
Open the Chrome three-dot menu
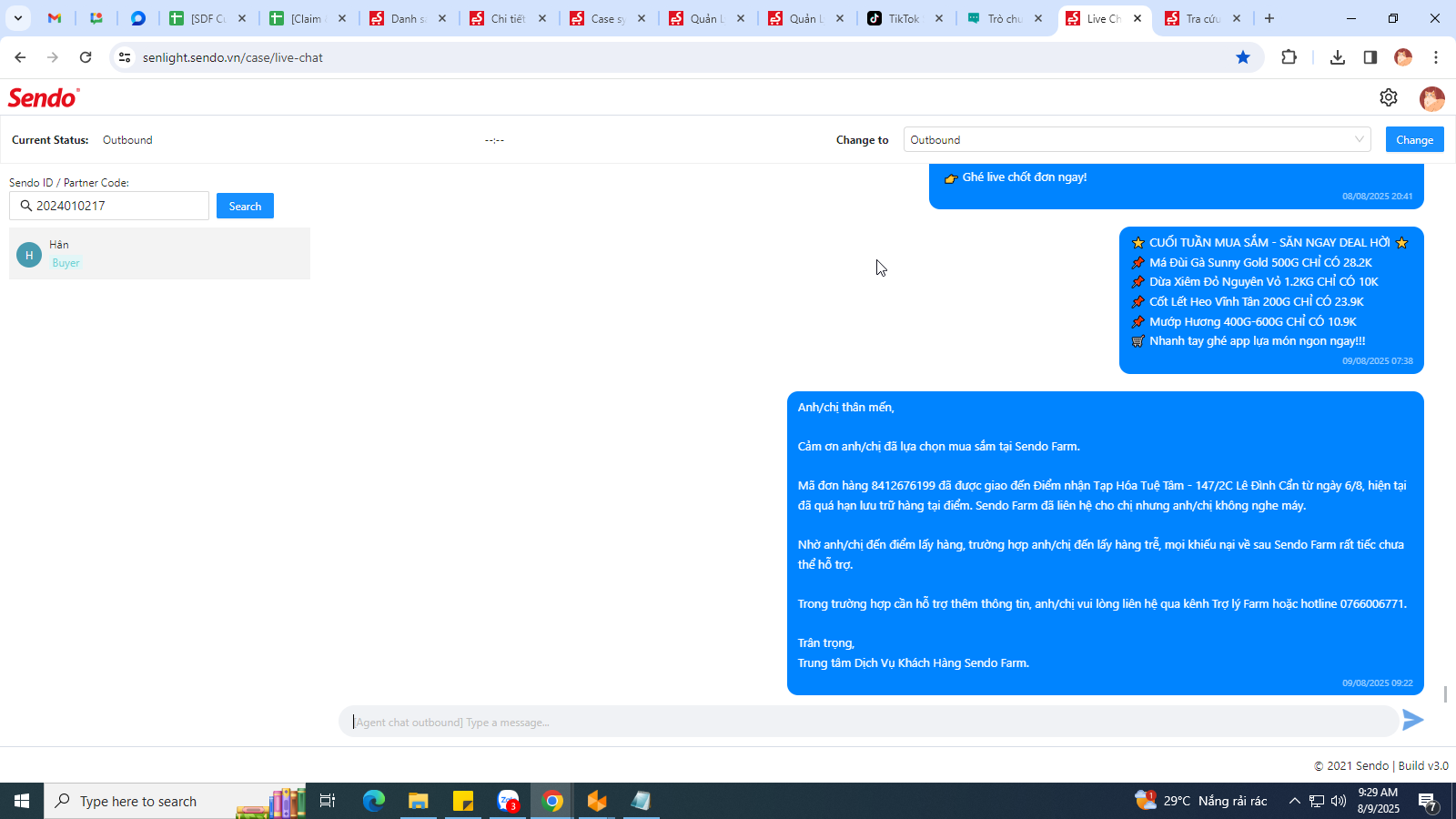1436,57
